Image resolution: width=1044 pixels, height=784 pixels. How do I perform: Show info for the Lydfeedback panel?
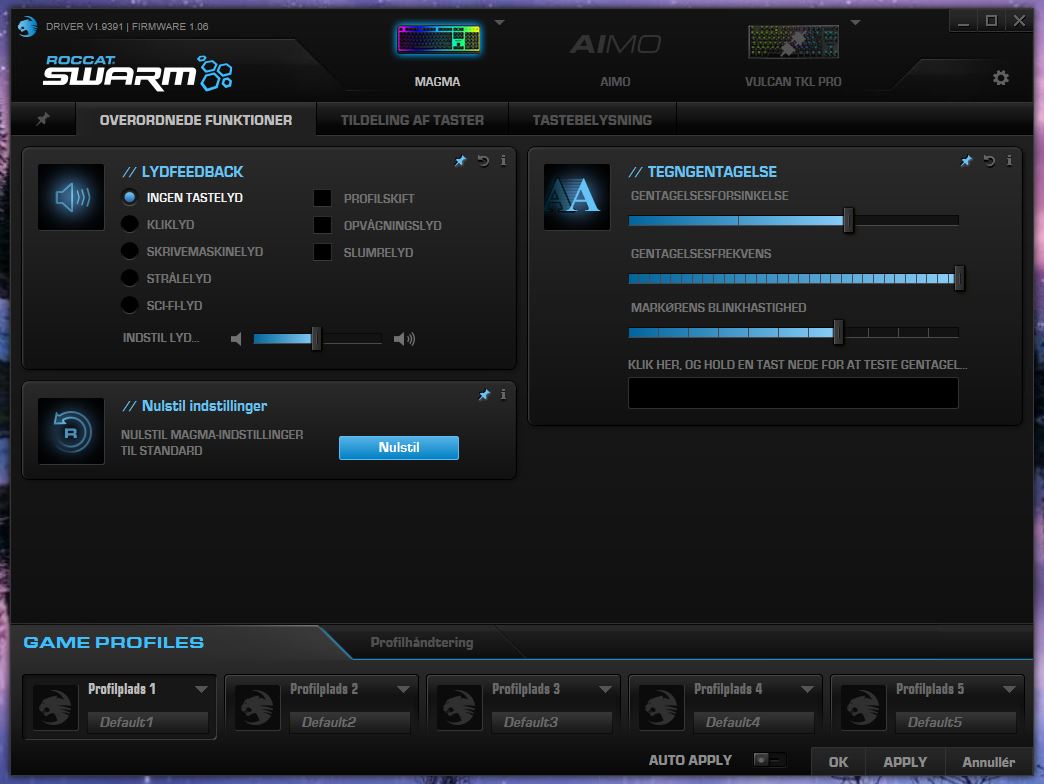(503, 160)
